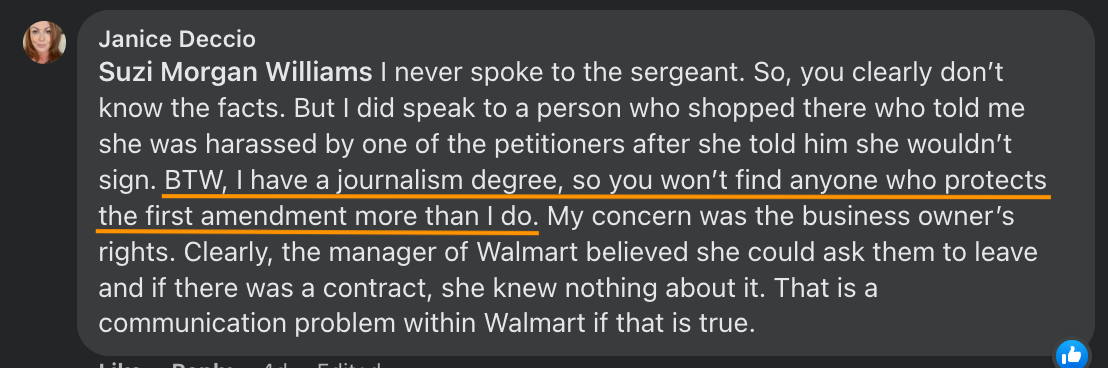Click the word 'petitioners' in the comment
The height and width of the screenshot is (368, 1108).
point(553,145)
